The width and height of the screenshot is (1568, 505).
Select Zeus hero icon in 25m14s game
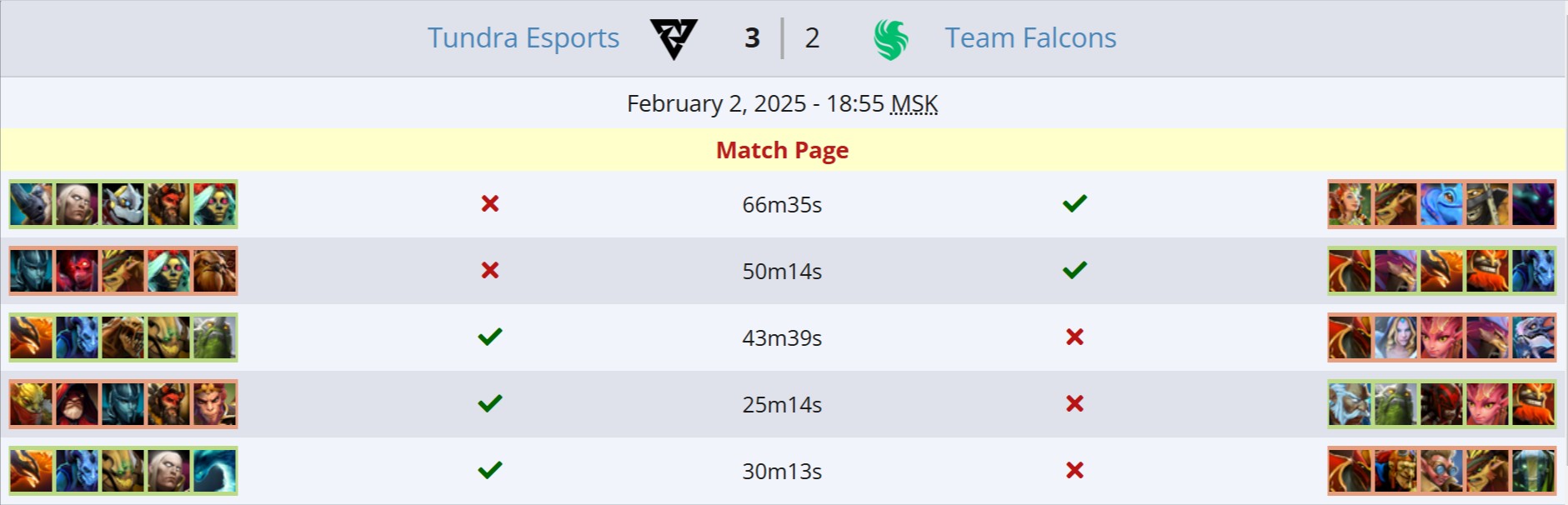click(1350, 404)
